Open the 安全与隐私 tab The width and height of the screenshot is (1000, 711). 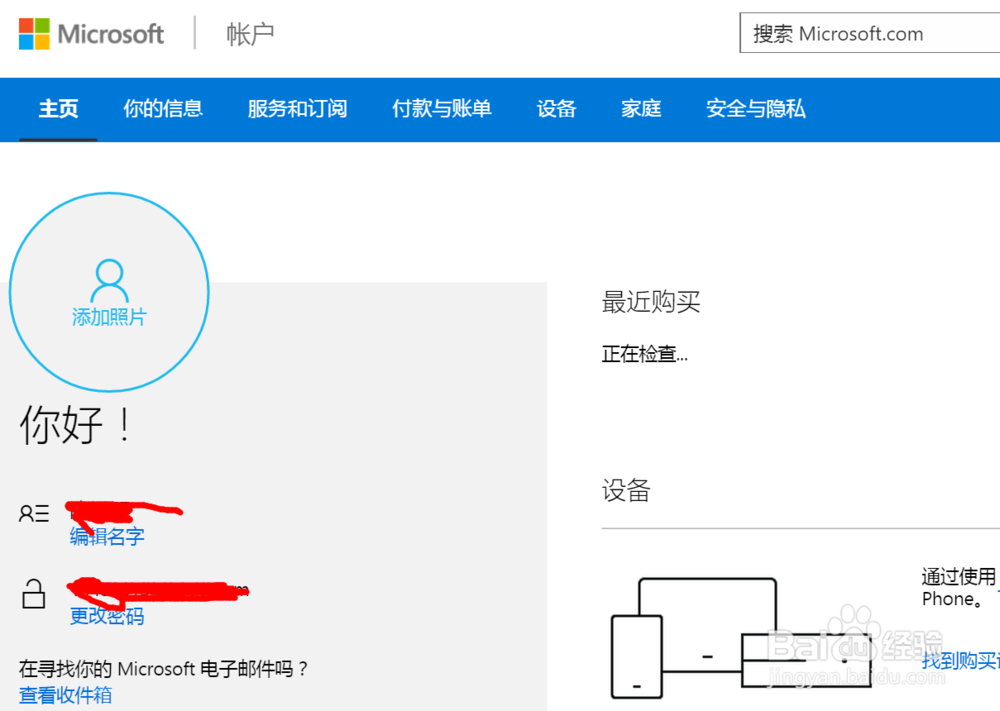[x=755, y=110]
